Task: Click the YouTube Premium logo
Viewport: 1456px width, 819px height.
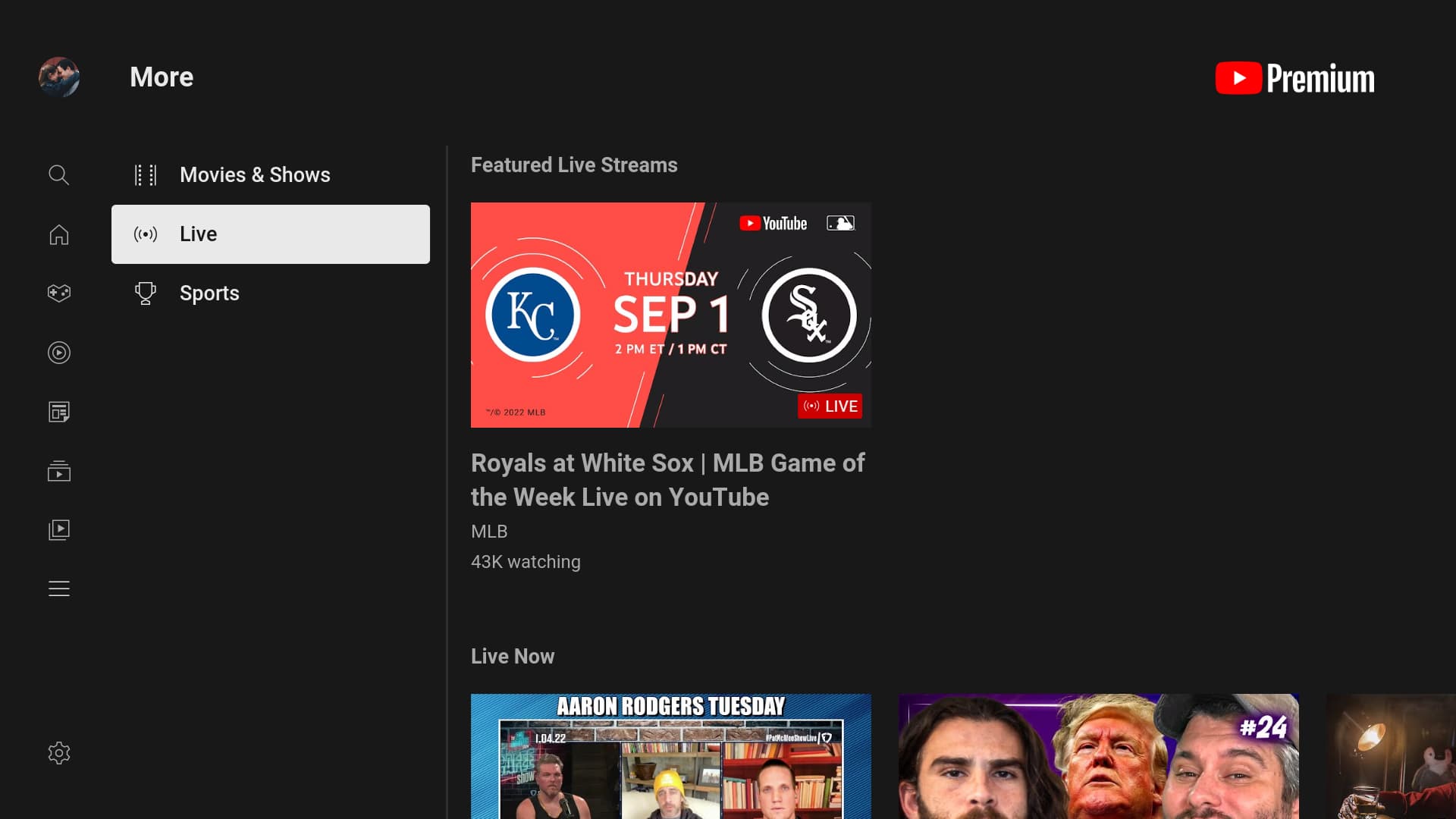Action: 1294,77
